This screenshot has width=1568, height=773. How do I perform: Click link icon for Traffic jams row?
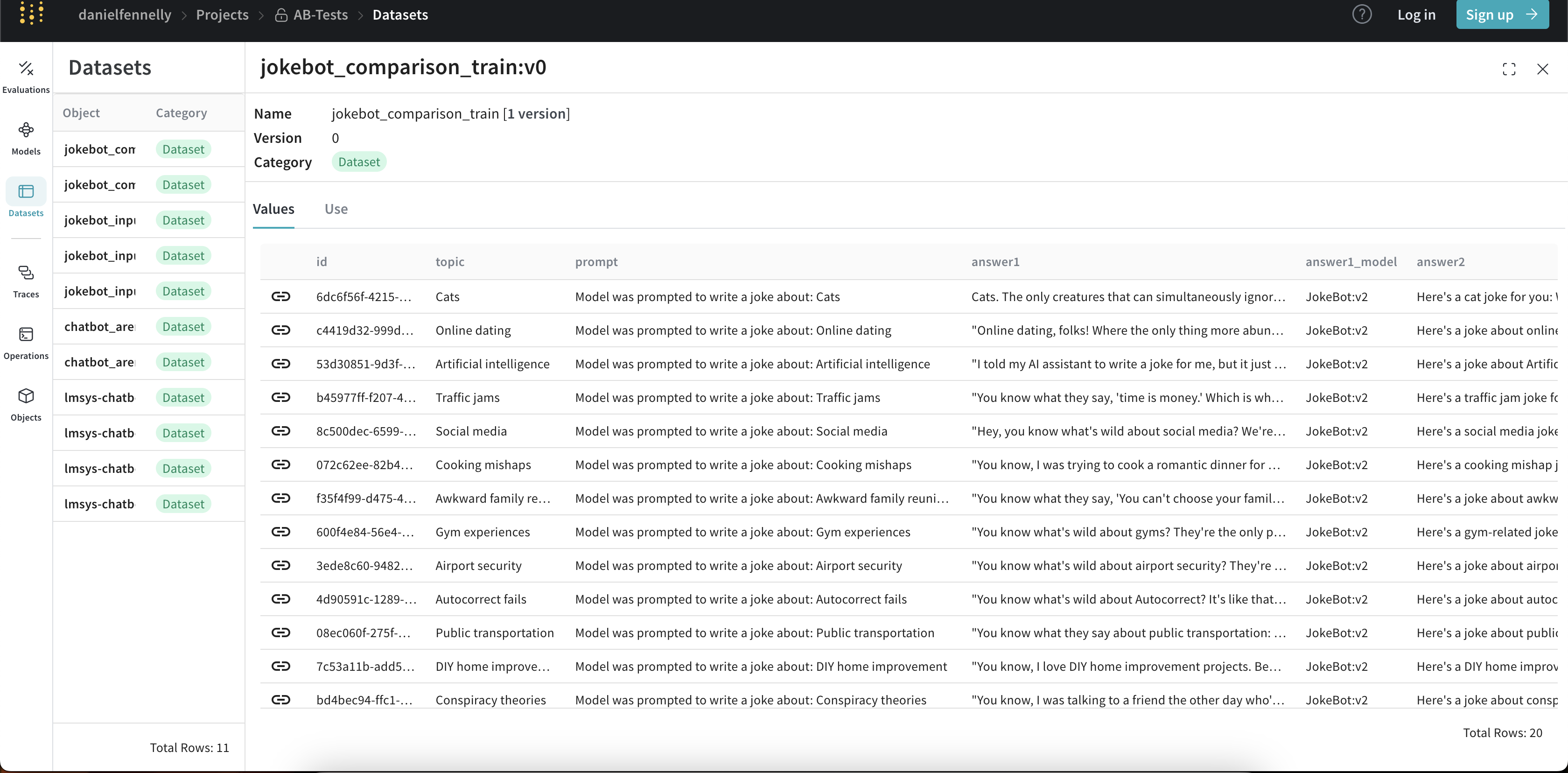(x=280, y=397)
